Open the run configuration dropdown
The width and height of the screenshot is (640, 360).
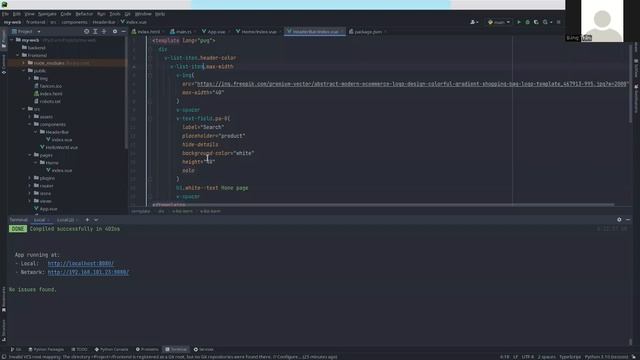[x=499, y=22]
